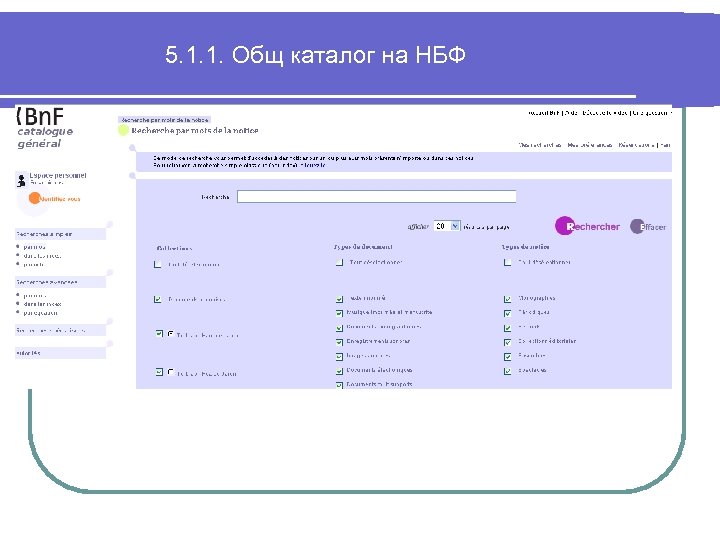Open the Recherche par mots de la notice tab
The image size is (720, 540).
pyautogui.click(x=164, y=120)
